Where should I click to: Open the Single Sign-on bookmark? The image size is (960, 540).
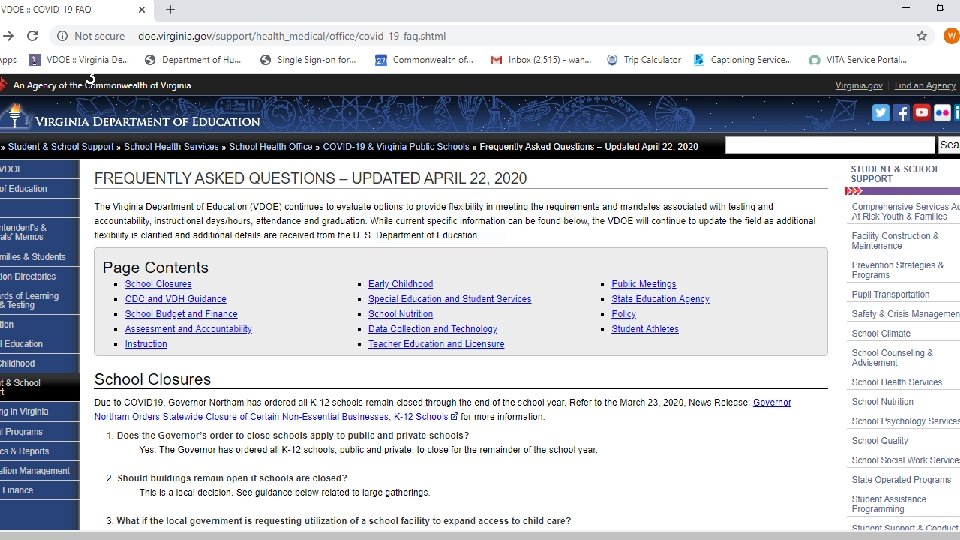[308, 59]
